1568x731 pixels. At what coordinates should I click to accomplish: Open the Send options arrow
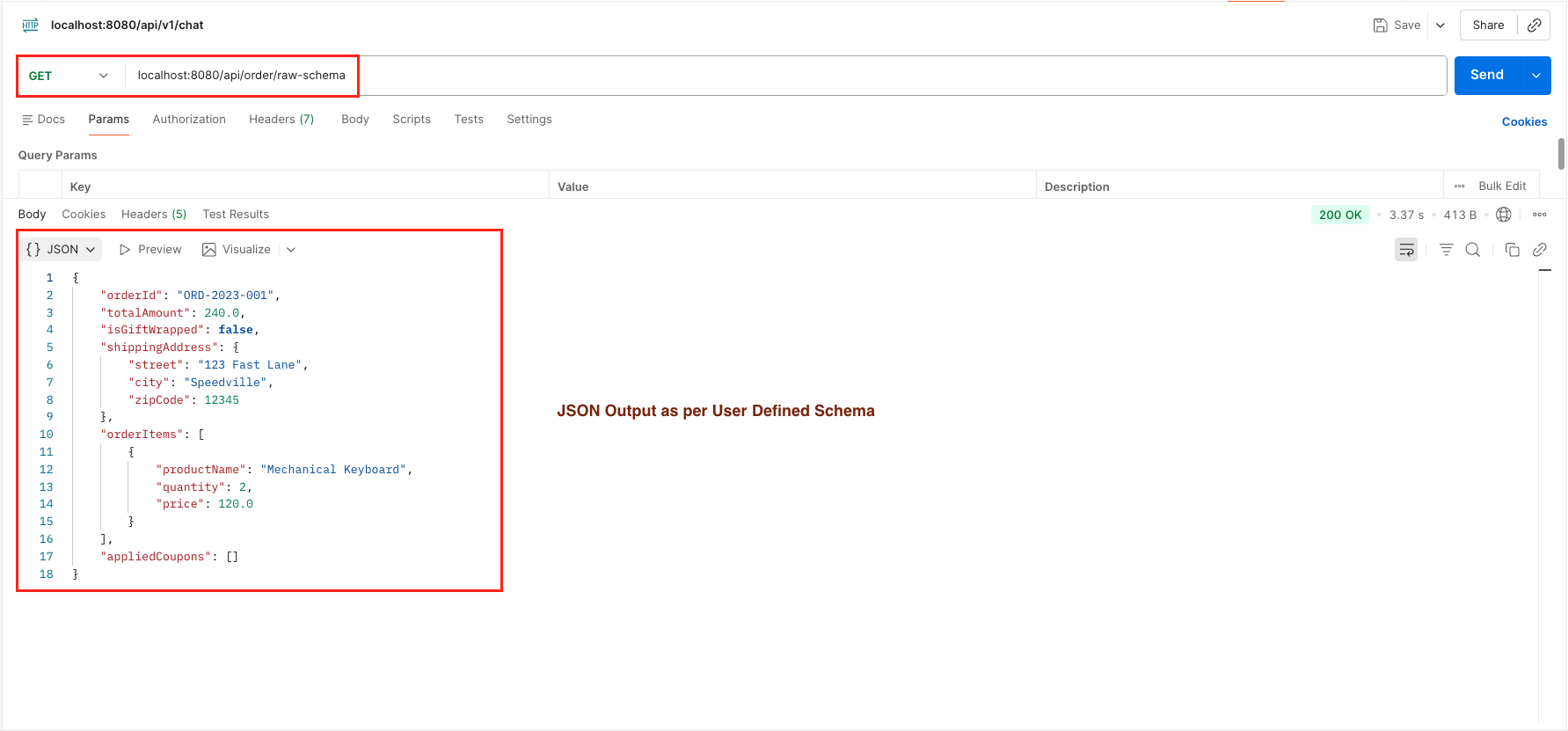click(x=1536, y=75)
